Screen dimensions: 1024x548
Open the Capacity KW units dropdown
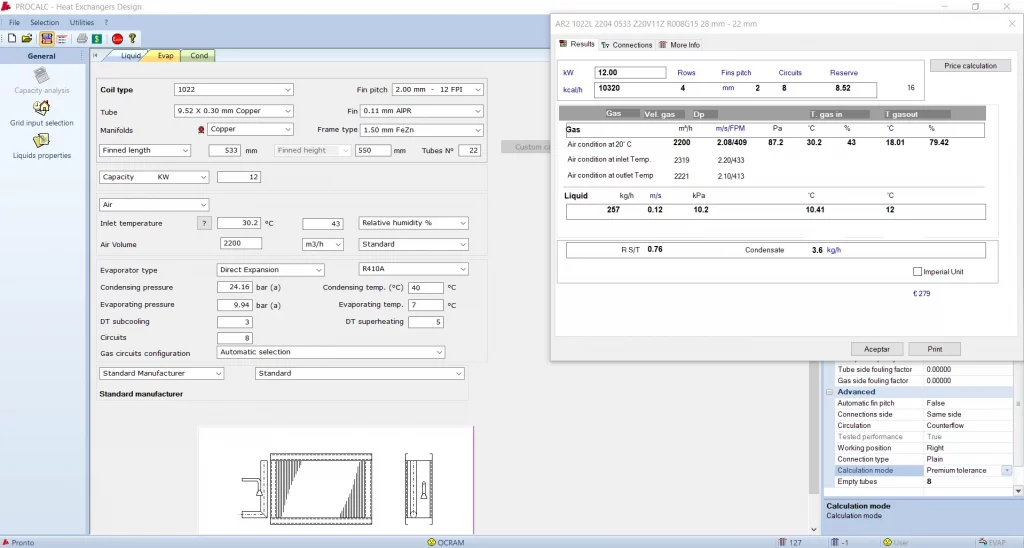click(154, 177)
